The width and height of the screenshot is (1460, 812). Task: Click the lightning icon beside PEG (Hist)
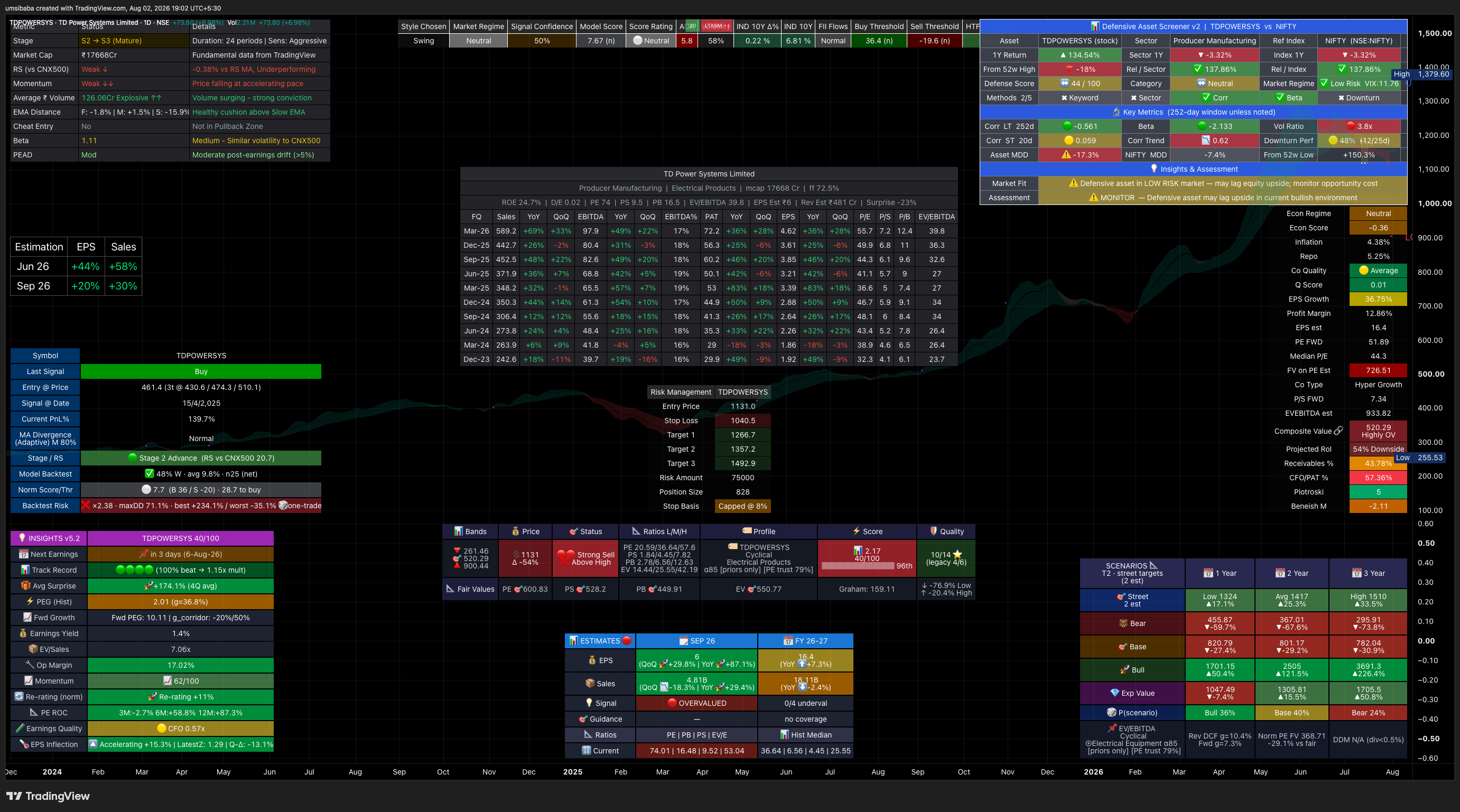(30, 602)
